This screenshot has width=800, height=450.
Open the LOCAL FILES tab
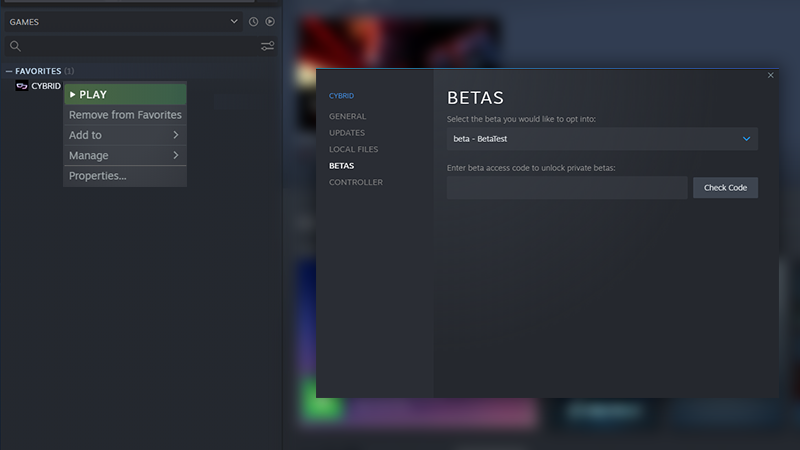[353, 149]
